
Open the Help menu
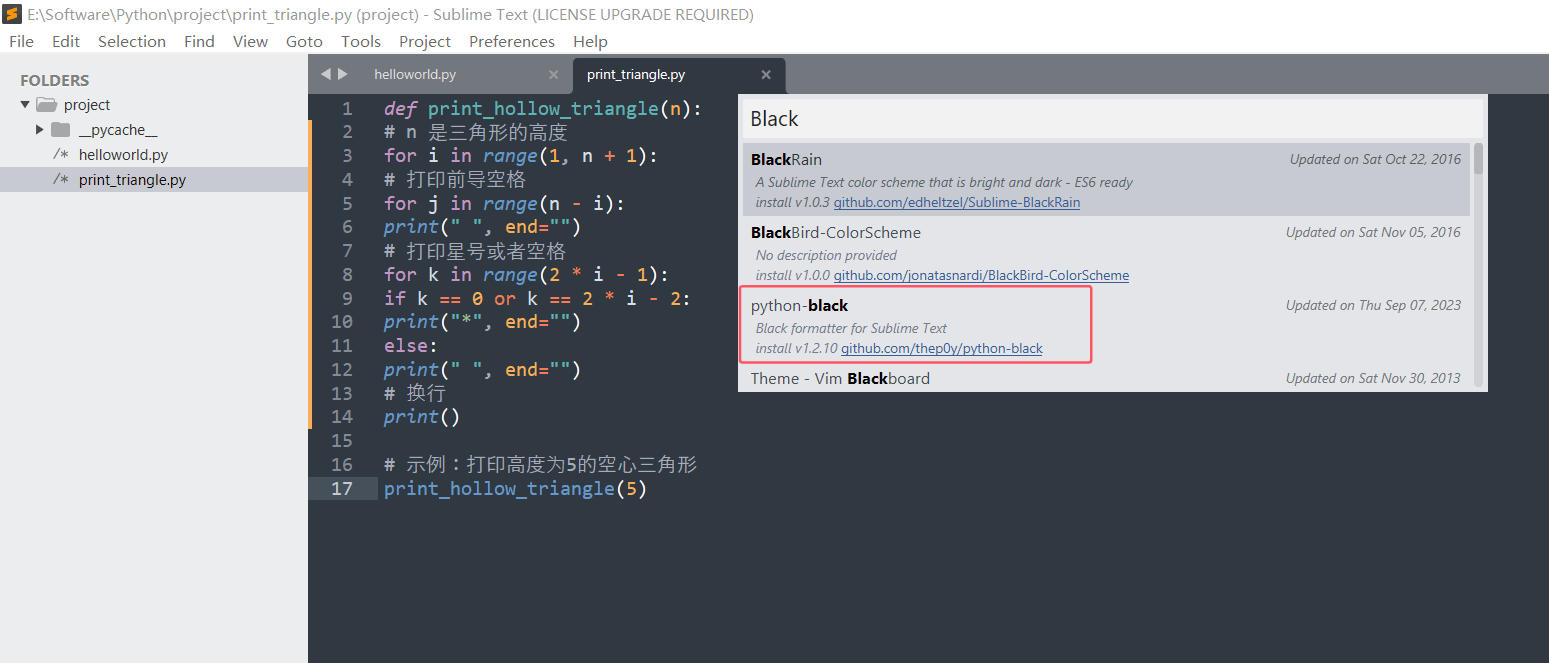(x=590, y=41)
